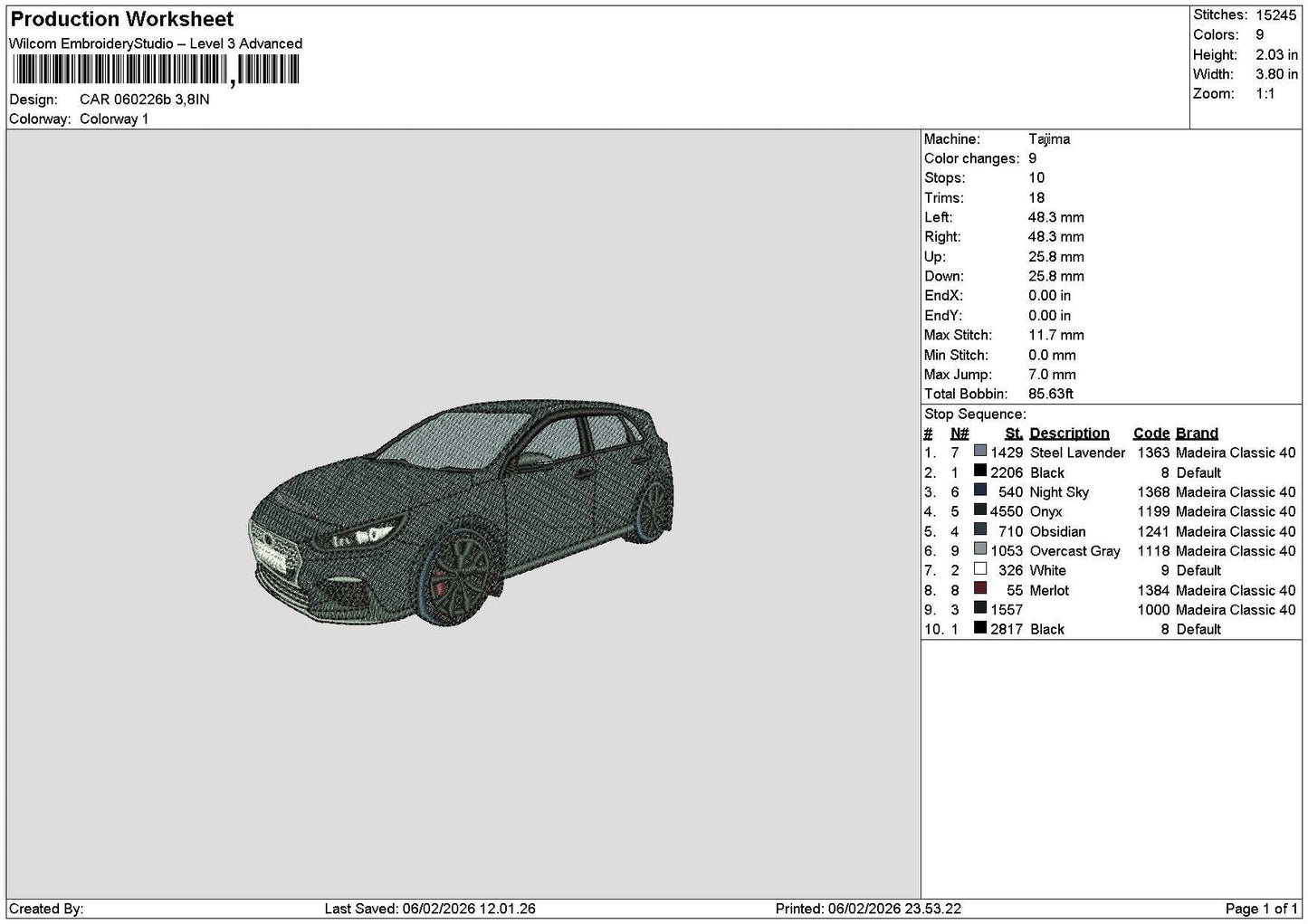1308x924 pixels.
Task: Click the Wilcom EmbroideryStudio subtitle
Action: [x=156, y=43]
